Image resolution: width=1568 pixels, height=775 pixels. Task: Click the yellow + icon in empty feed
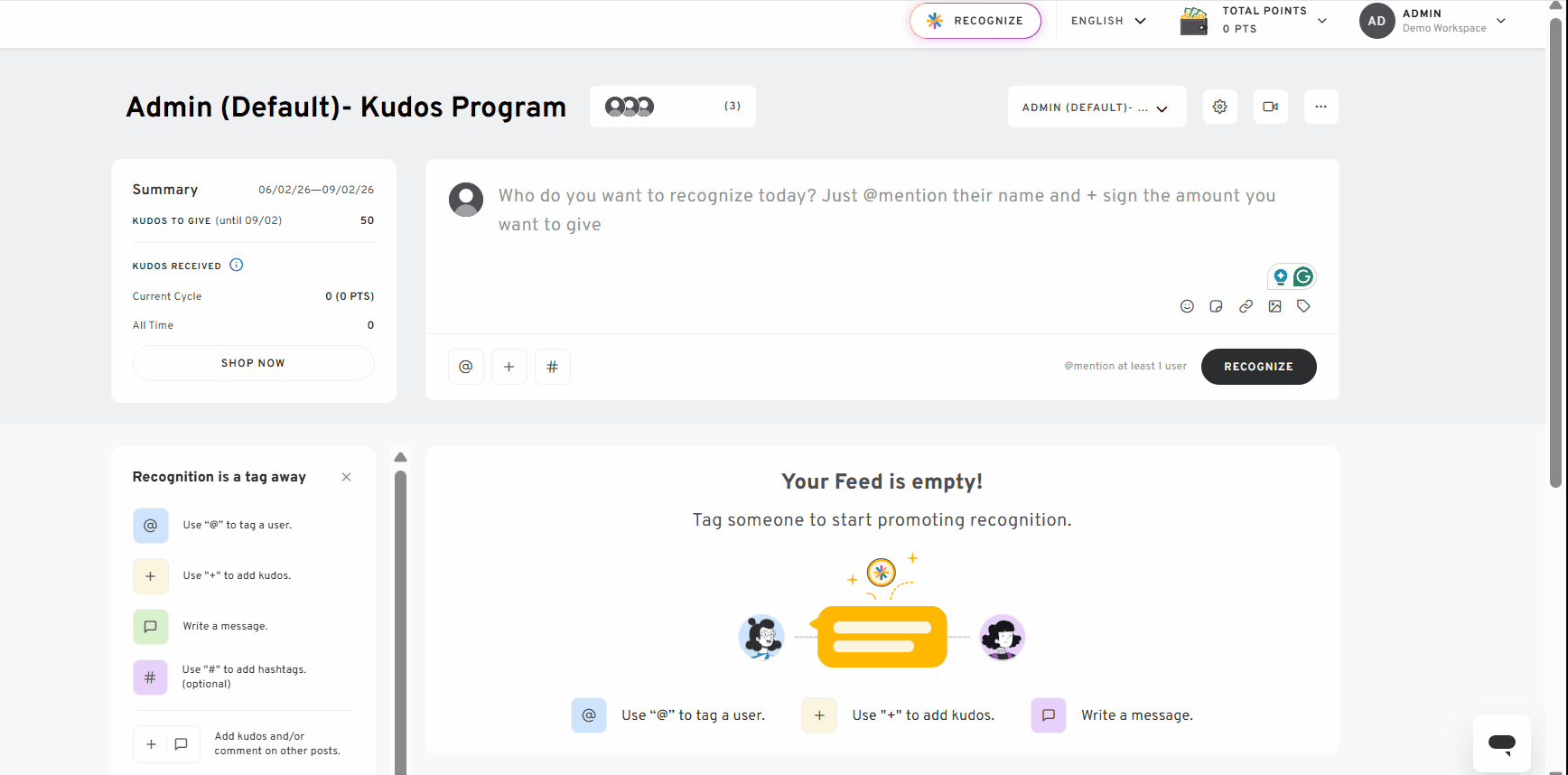pyautogui.click(x=819, y=715)
